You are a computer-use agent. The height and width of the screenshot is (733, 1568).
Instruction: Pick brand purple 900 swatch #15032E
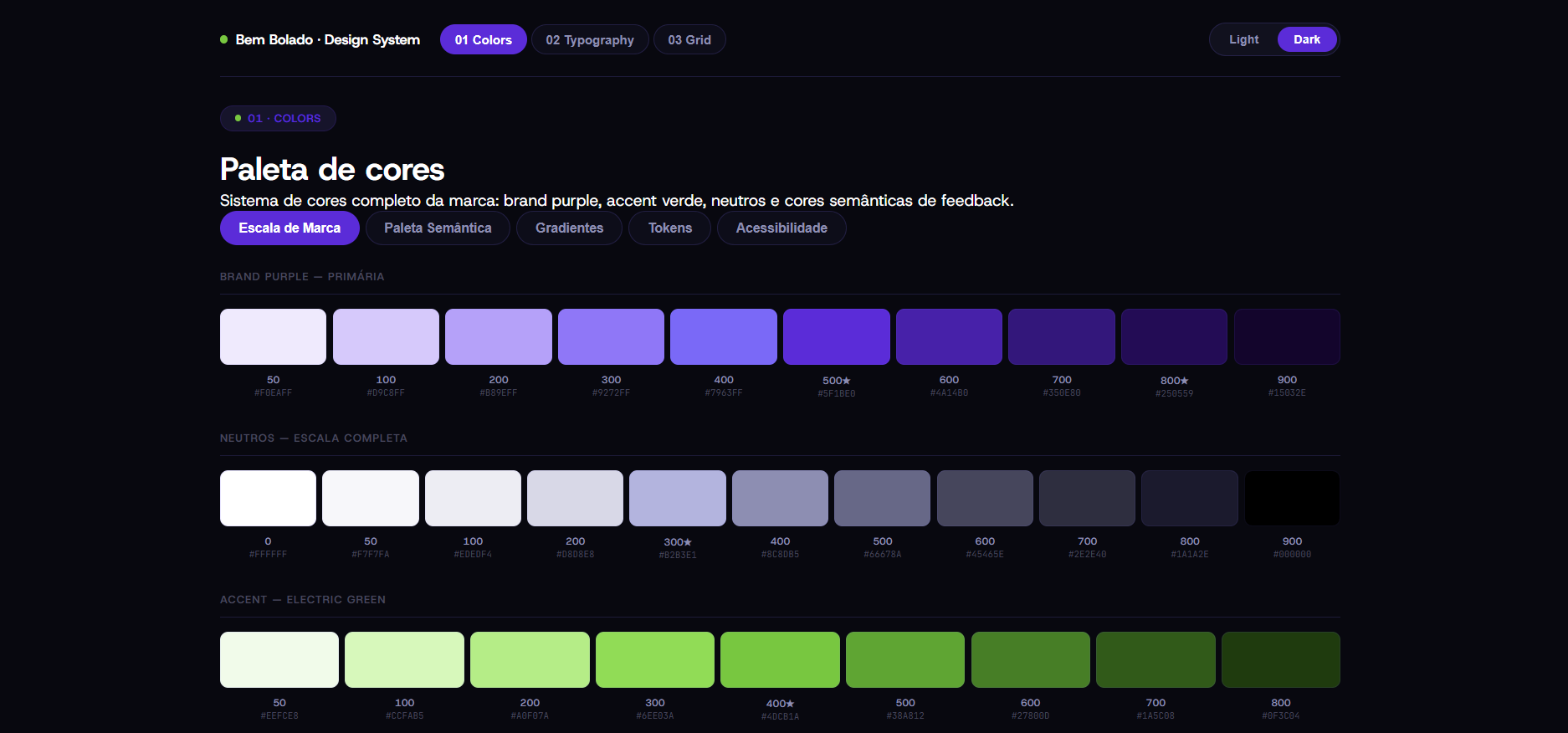[x=1287, y=336]
